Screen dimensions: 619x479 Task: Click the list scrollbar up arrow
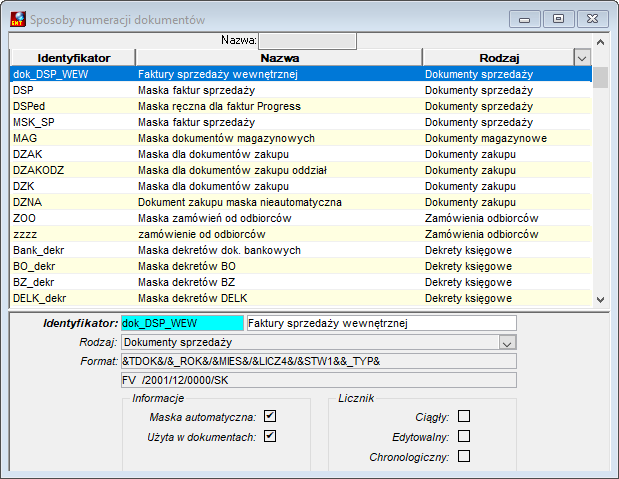tap(600, 42)
